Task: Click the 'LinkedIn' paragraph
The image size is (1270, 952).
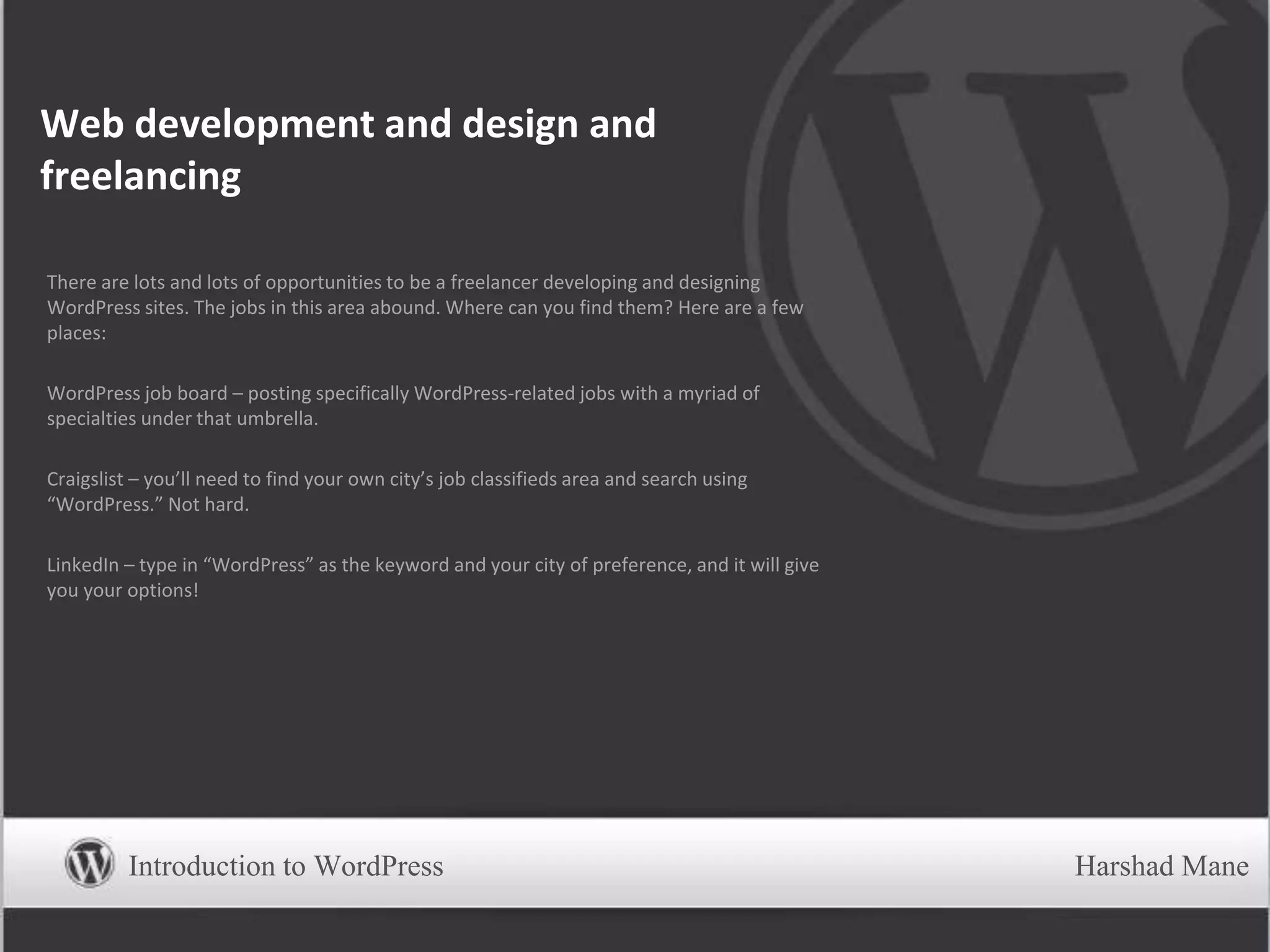Action: (x=433, y=577)
